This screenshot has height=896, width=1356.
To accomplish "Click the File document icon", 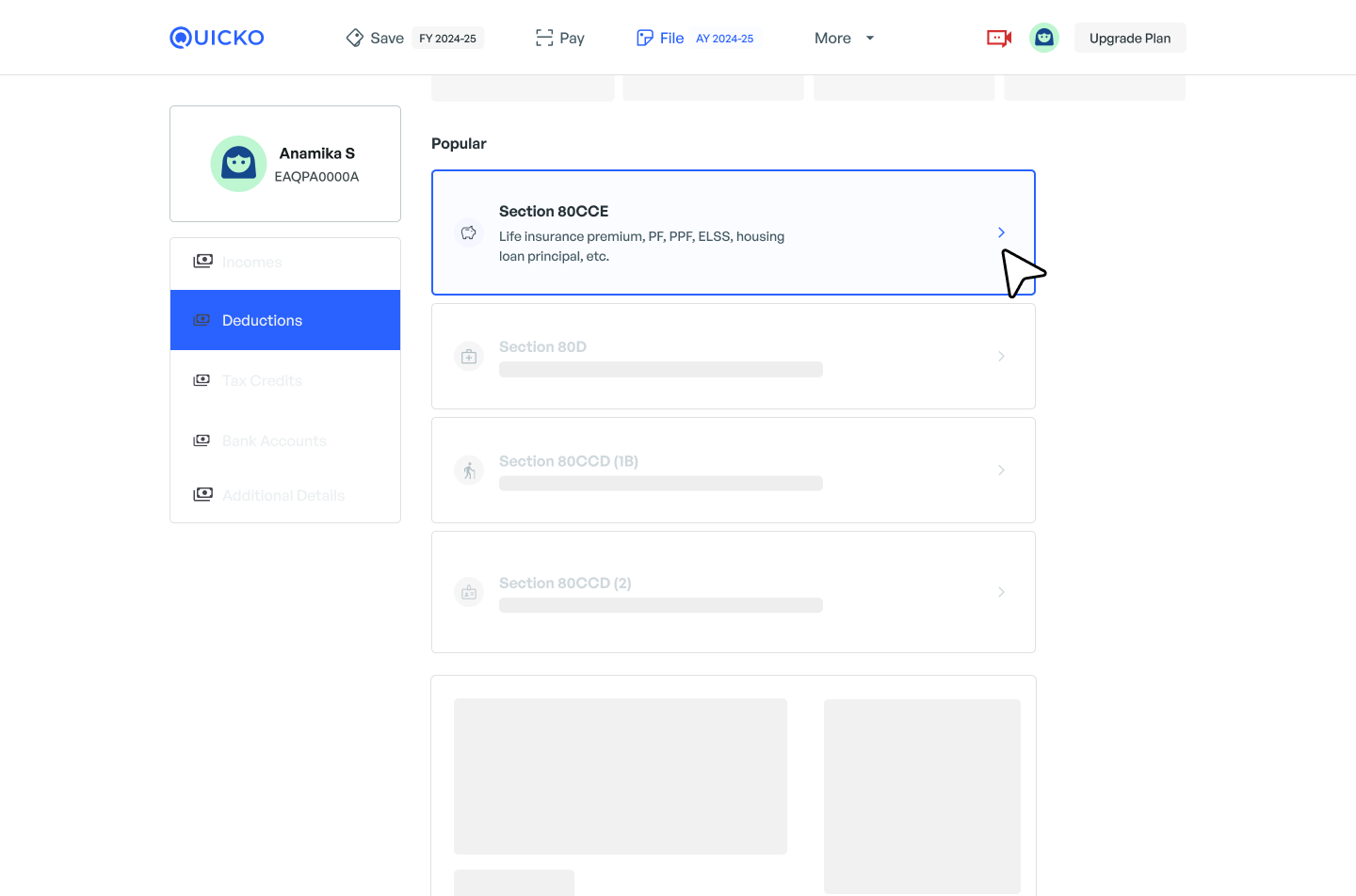I will pos(645,38).
